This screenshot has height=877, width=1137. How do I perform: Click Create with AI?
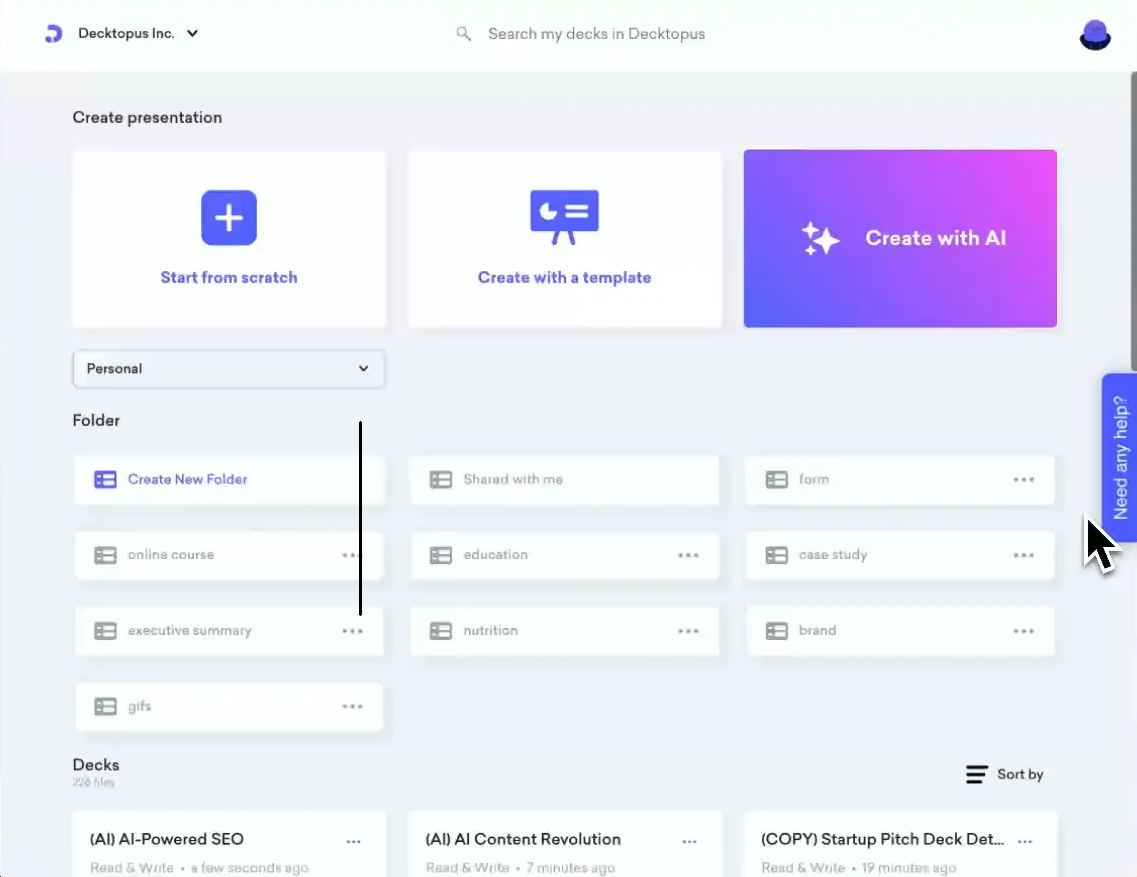tap(900, 238)
